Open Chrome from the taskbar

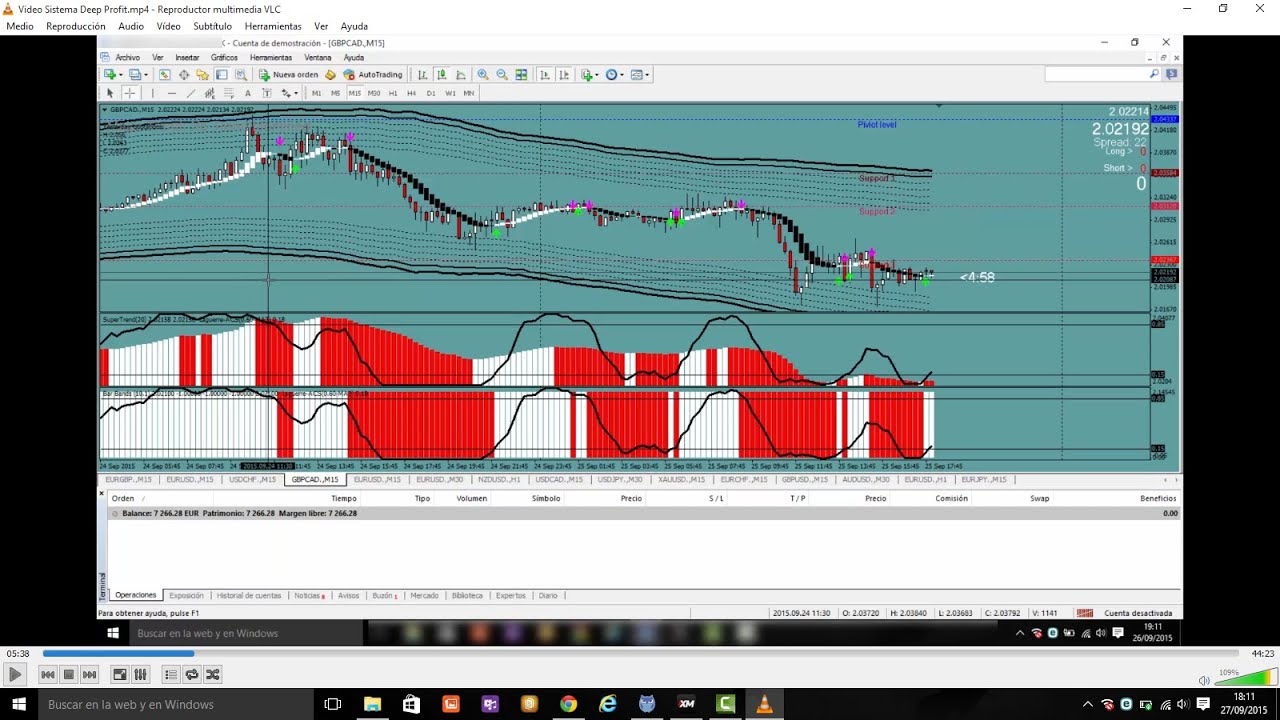click(568, 704)
